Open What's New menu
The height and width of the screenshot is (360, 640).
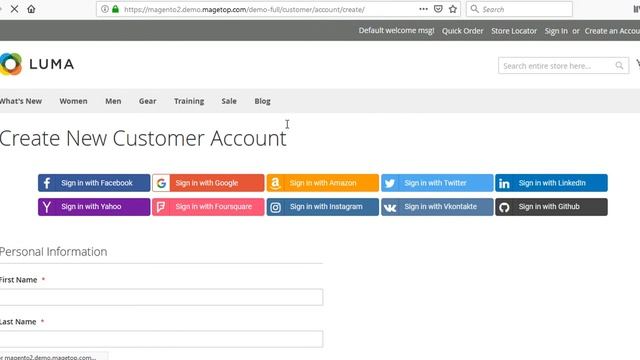coord(21,101)
